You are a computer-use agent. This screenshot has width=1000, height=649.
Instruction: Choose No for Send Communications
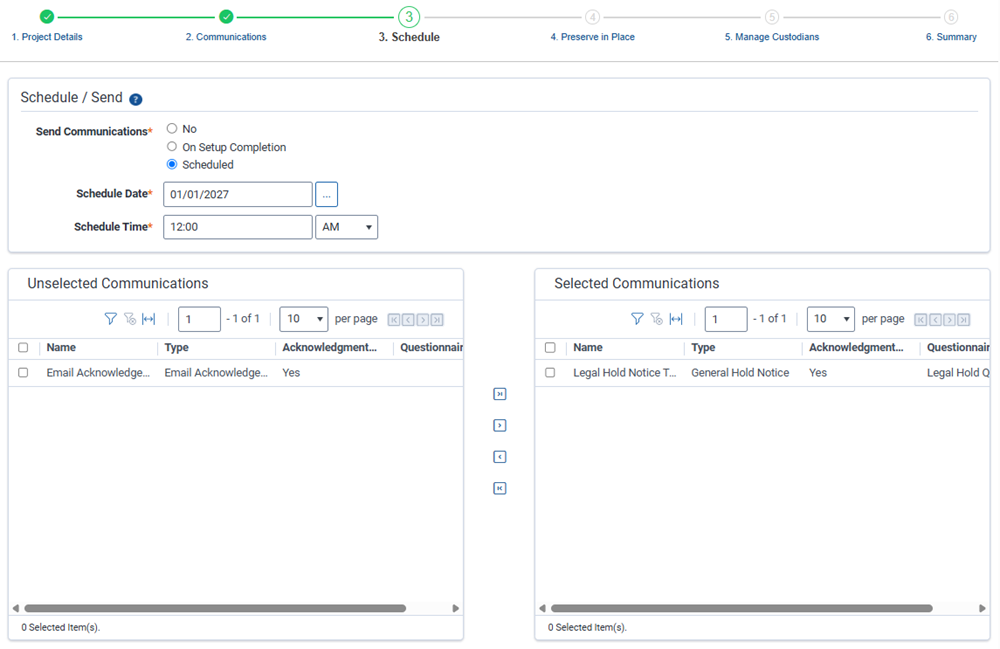[172, 129]
